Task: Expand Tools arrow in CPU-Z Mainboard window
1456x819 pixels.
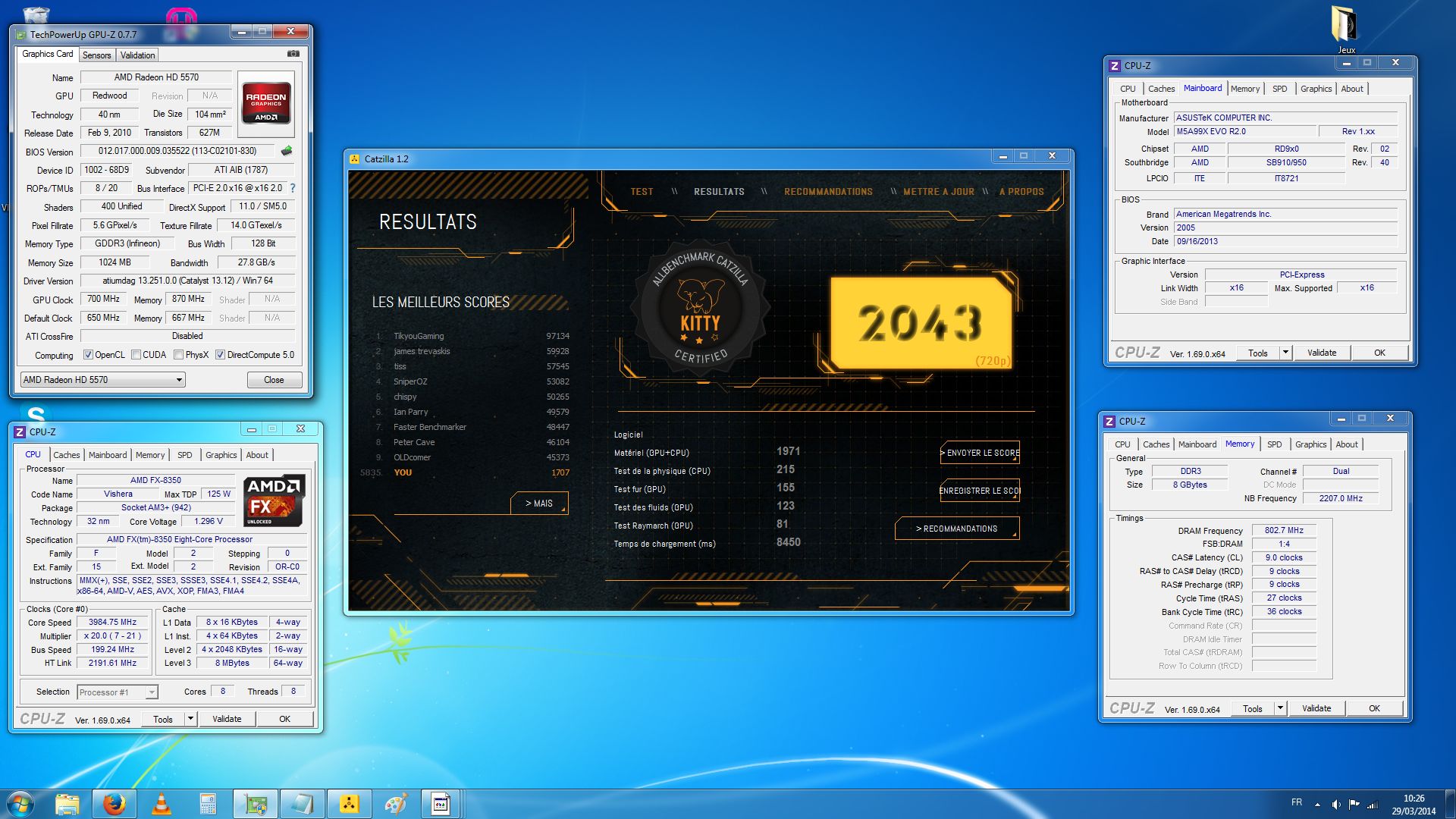Action: (1286, 353)
